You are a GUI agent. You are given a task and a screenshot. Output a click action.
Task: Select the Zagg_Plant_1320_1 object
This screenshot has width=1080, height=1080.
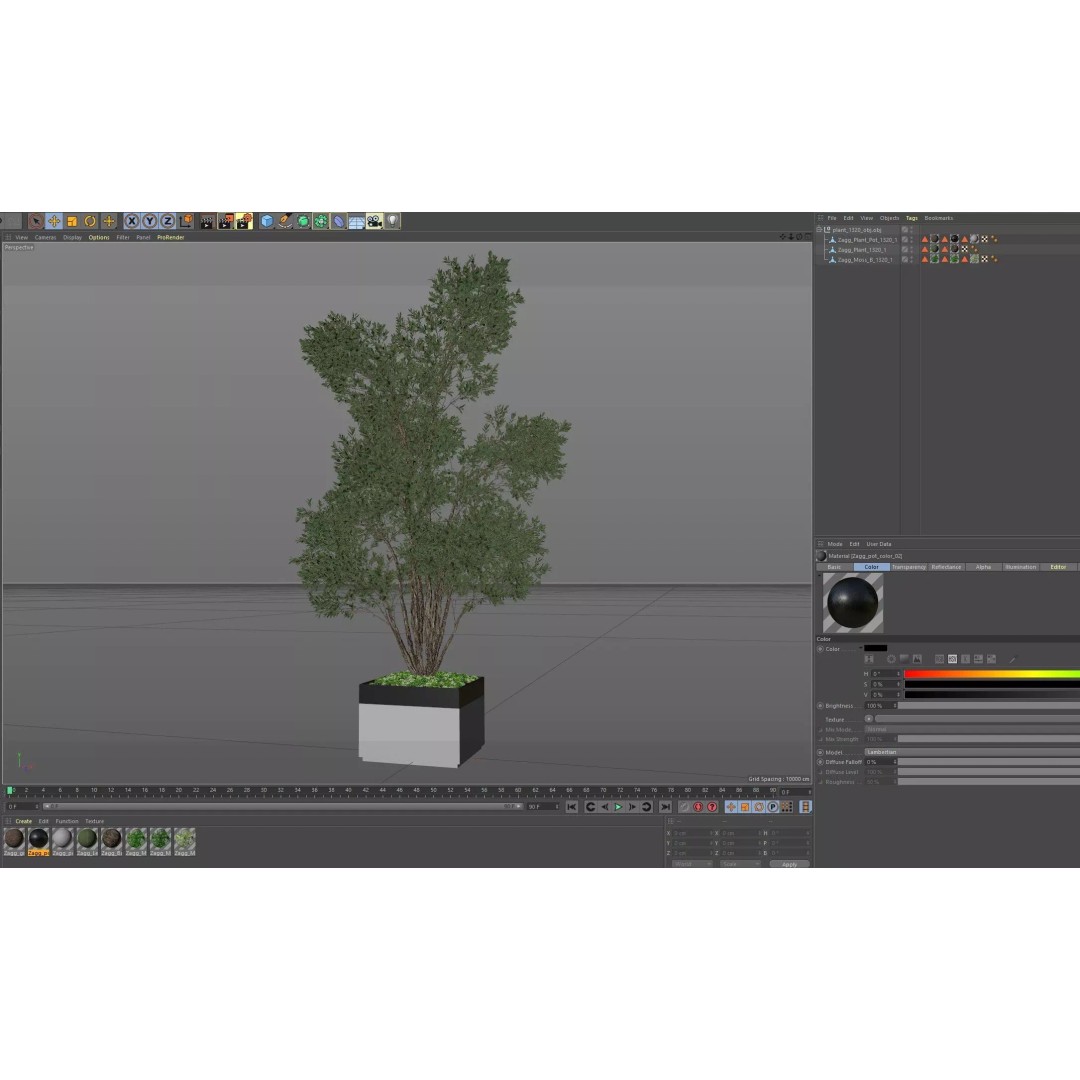pyautogui.click(x=862, y=250)
